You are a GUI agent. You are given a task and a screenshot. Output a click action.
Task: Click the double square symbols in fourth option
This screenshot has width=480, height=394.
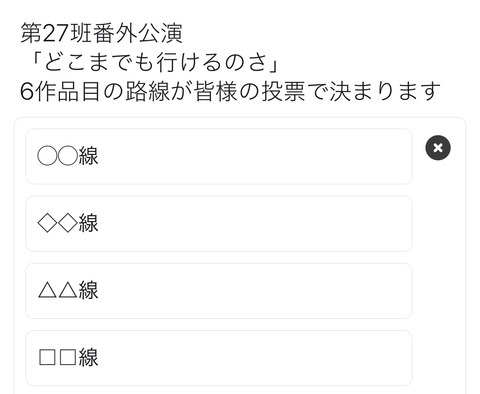pos(57,357)
